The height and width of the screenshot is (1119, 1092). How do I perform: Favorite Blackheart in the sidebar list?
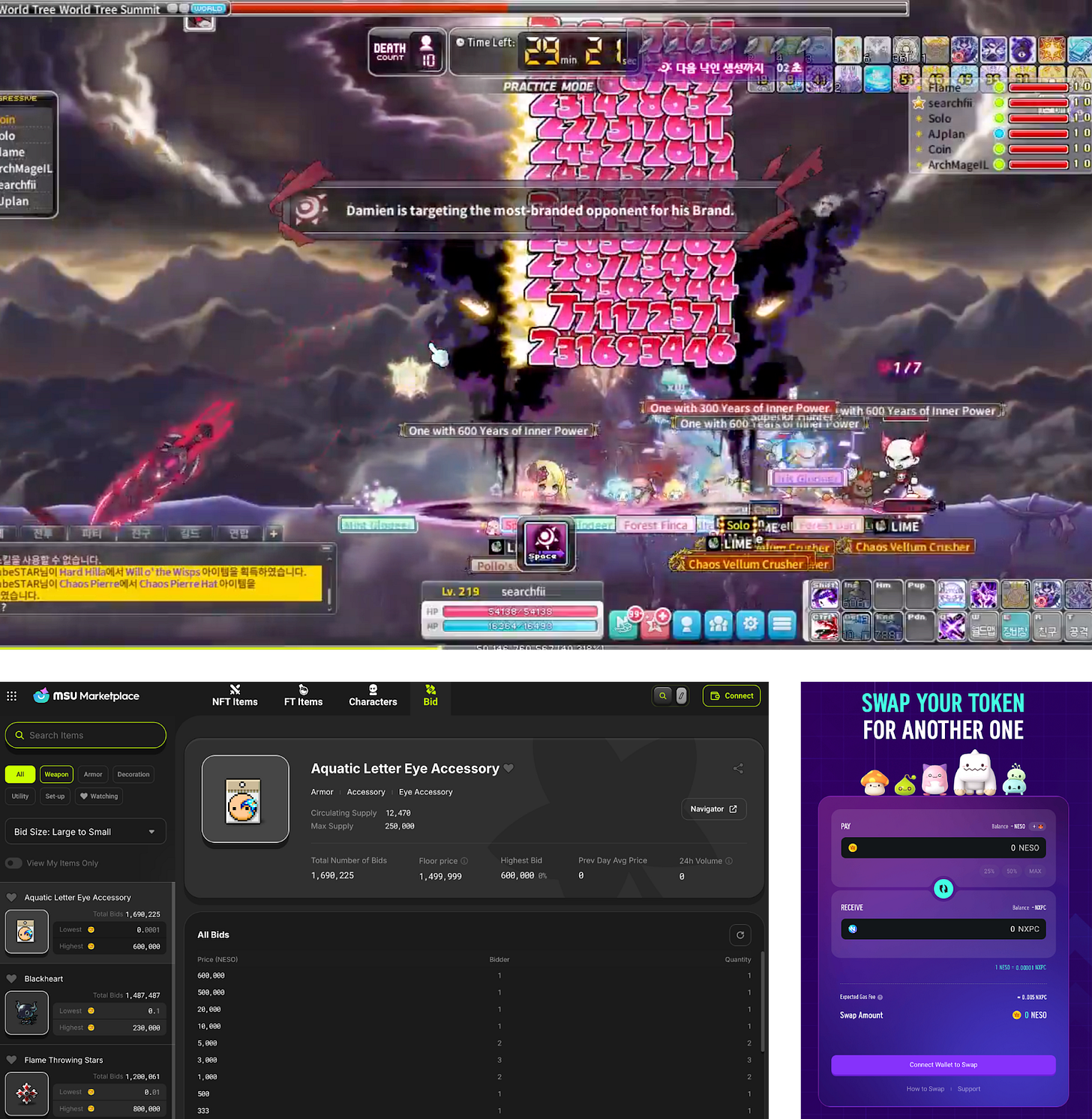click(11, 979)
